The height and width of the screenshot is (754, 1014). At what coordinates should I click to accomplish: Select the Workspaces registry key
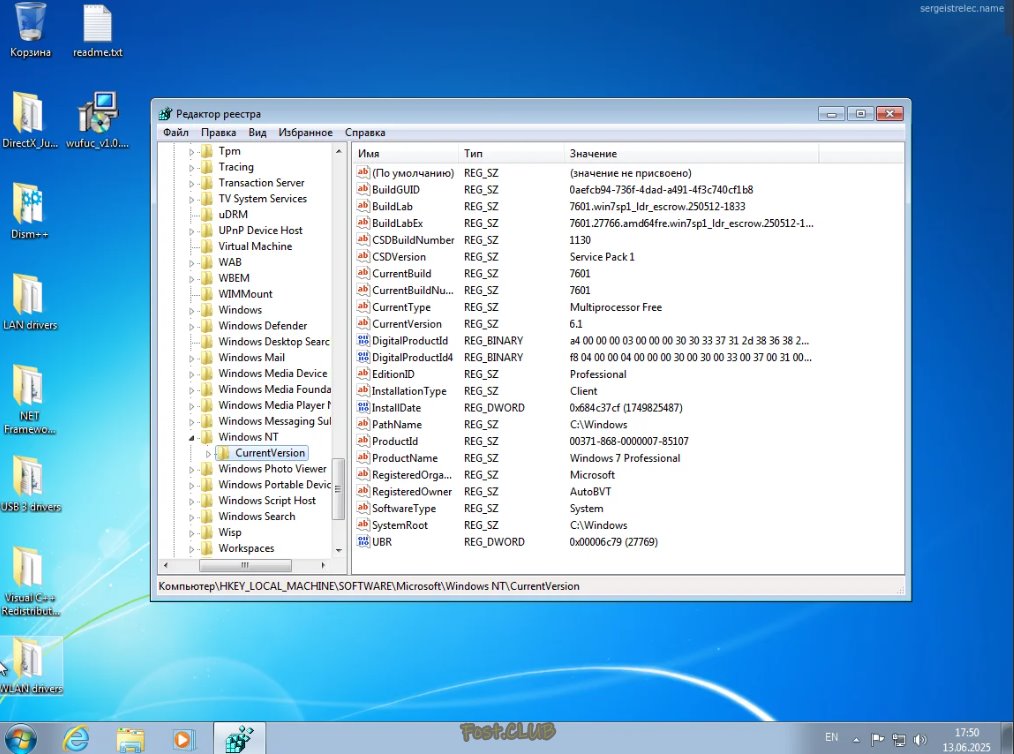click(246, 548)
